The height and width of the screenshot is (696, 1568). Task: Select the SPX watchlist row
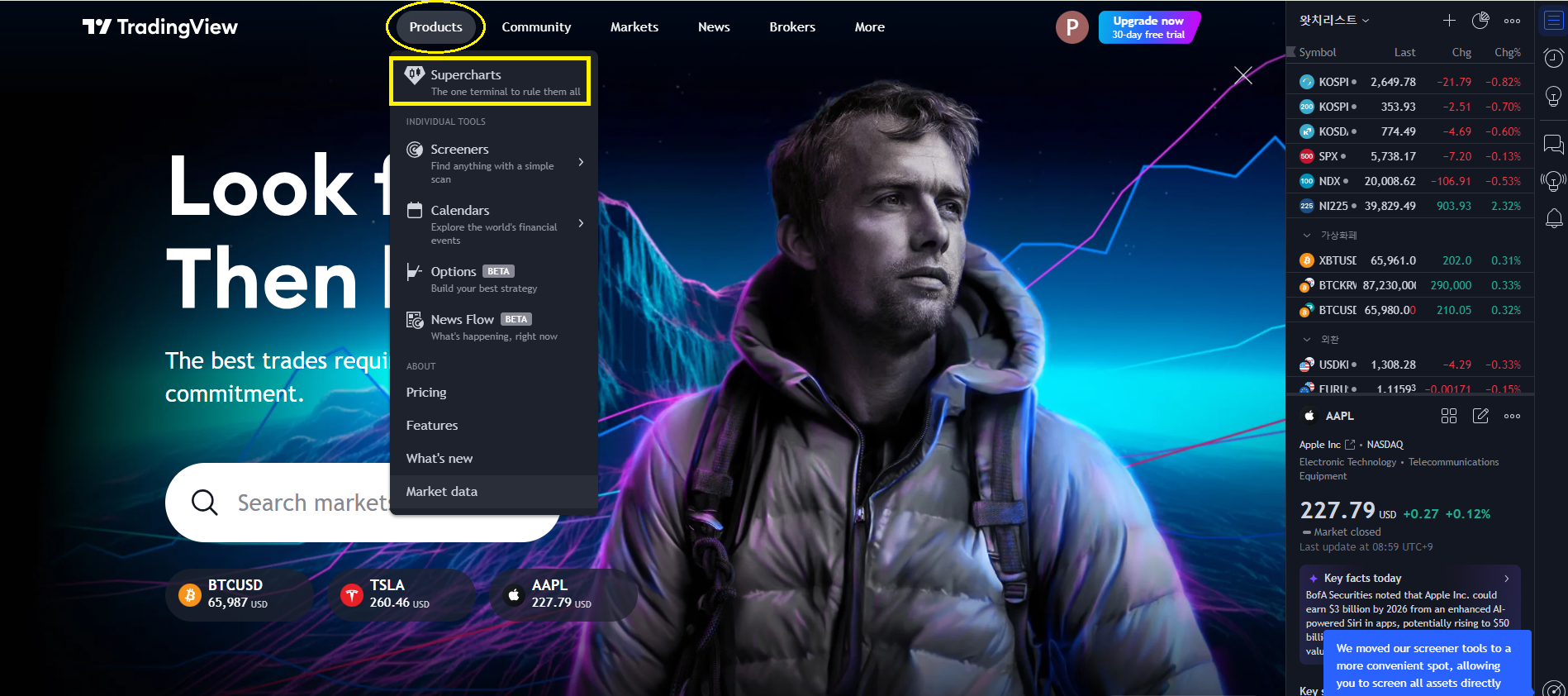(x=1410, y=156)
